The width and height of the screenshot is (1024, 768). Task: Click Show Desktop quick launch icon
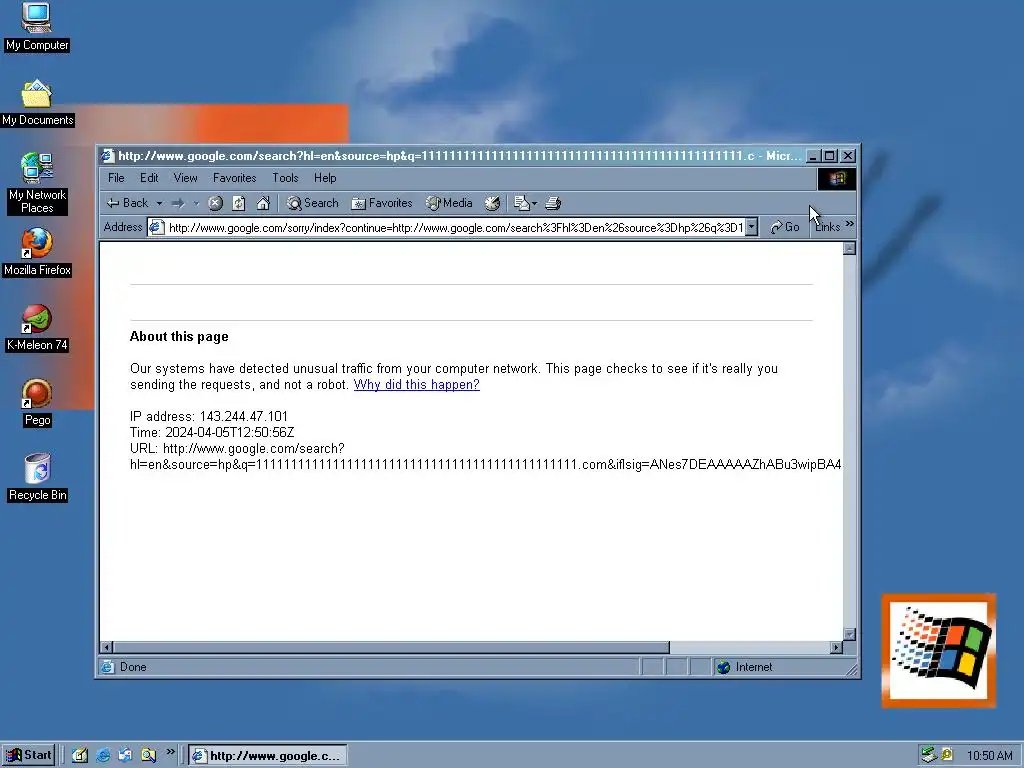tap(80, 756)
